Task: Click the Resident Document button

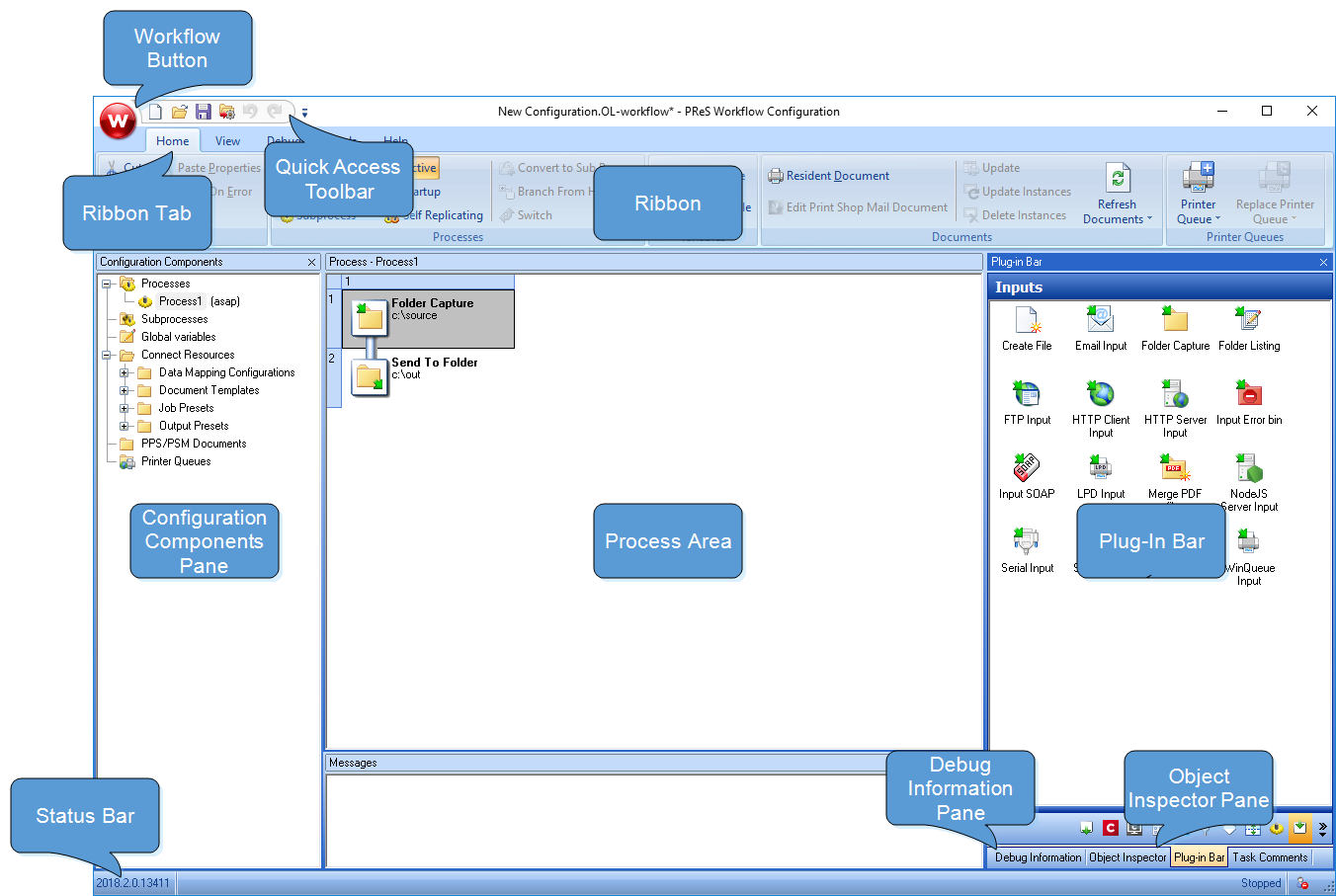Action: (828, 176)
